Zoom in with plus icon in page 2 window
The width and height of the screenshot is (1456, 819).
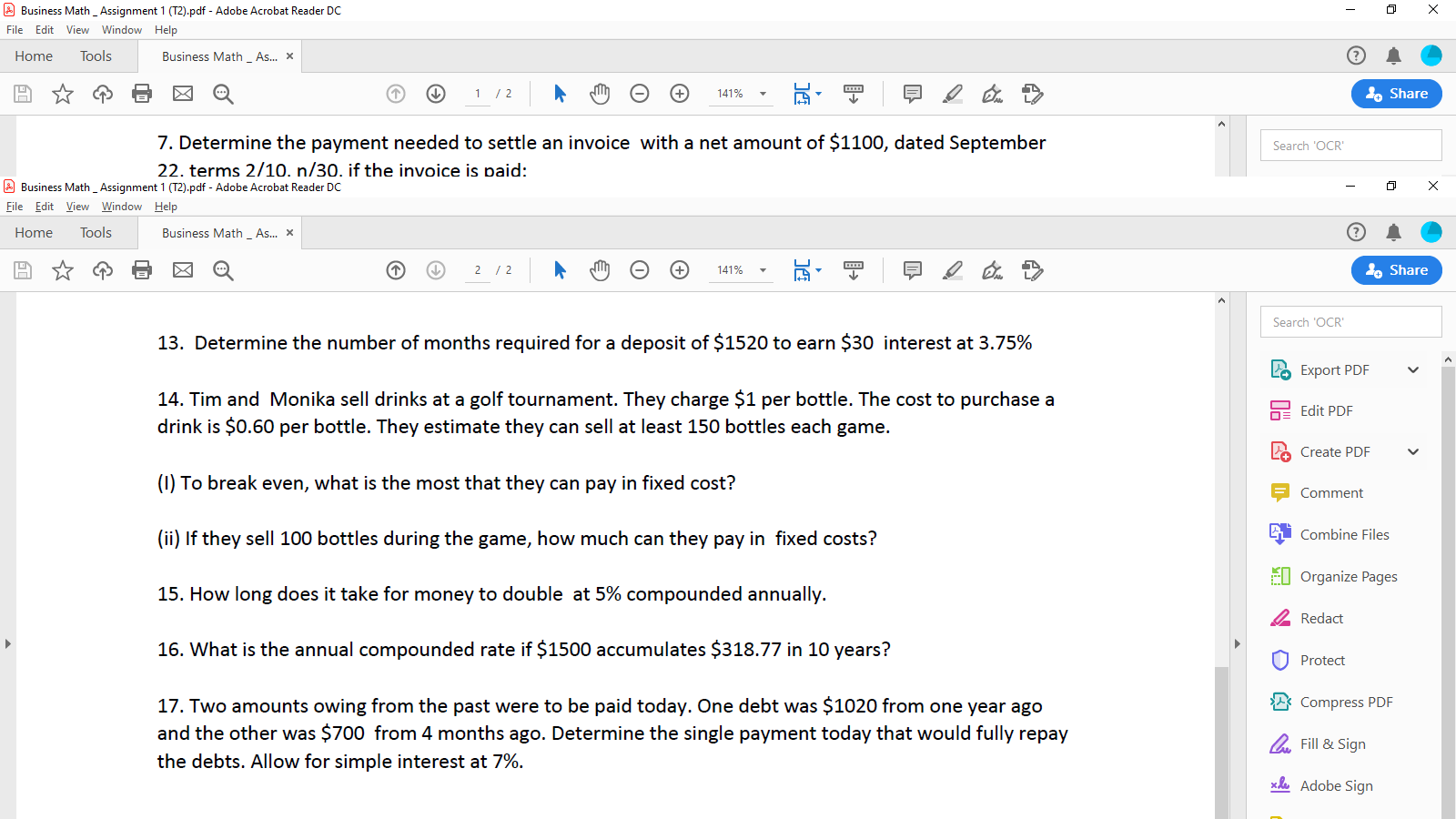680,270
